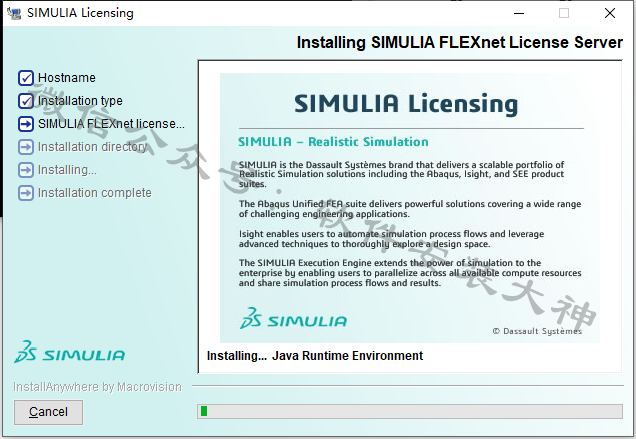Click the installation progress bar

pyautogui.click(x=410, y=411)
